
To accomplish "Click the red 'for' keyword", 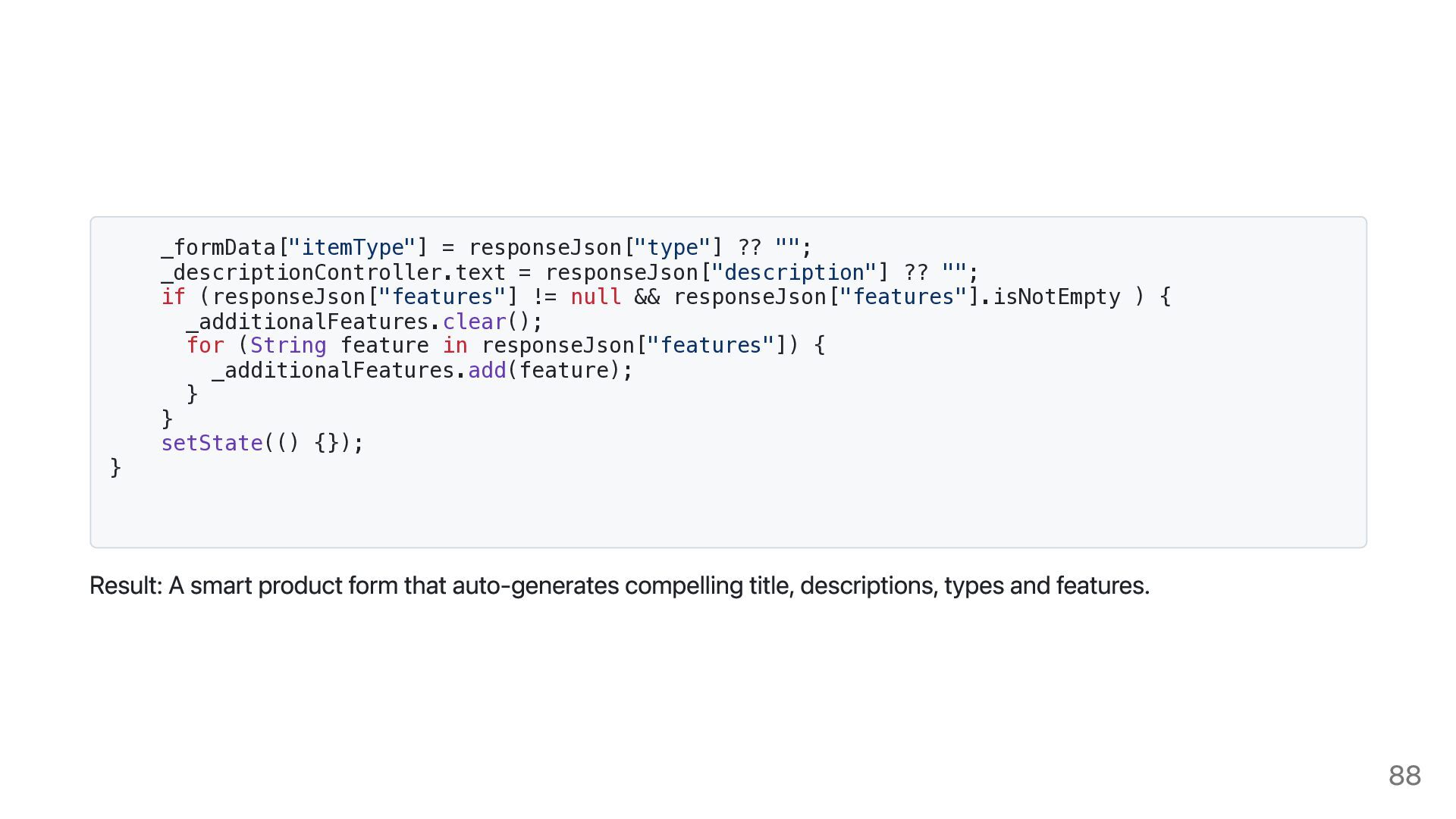I will [x=206, y=345].
